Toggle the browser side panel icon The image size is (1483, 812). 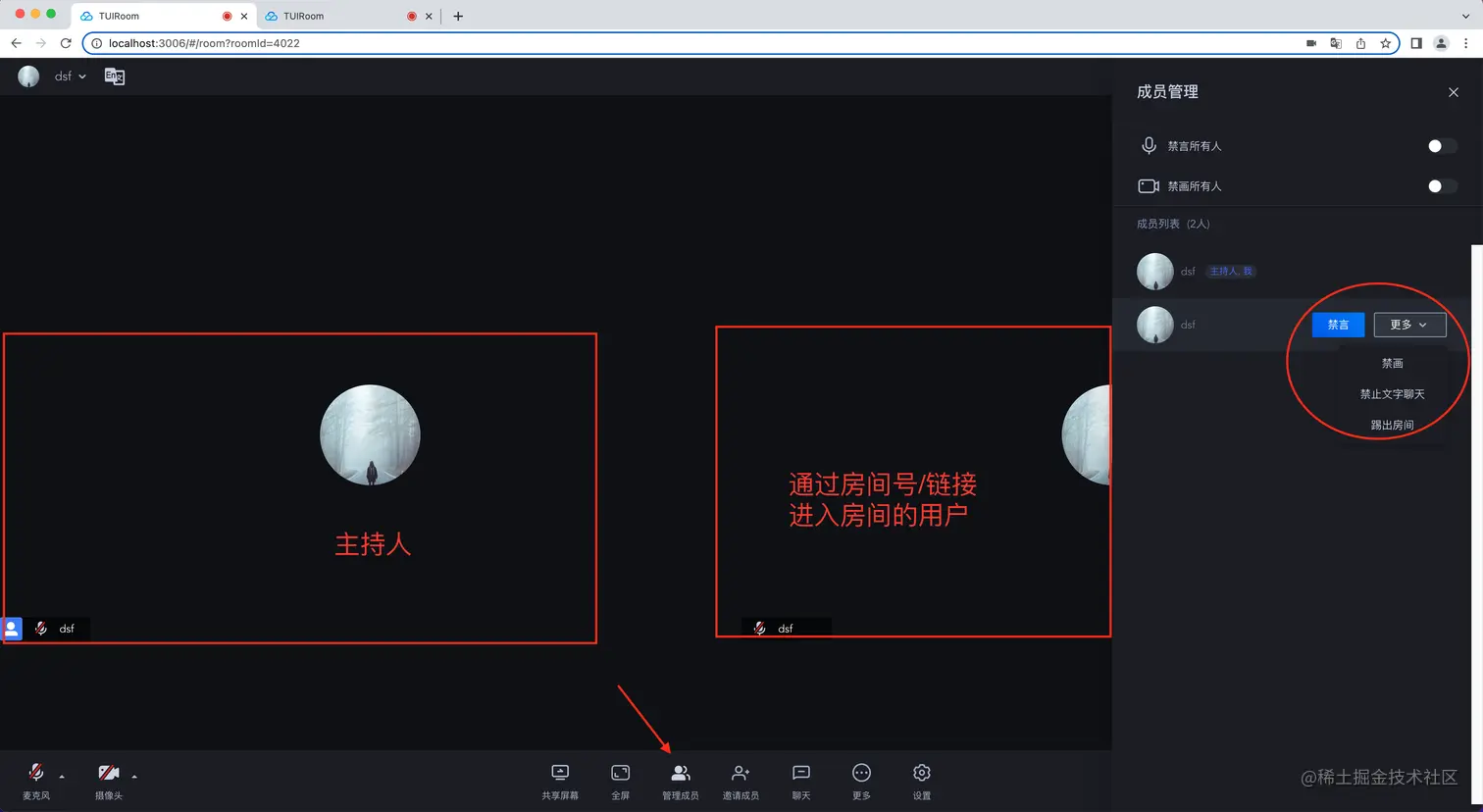[x=1416, y=43]
